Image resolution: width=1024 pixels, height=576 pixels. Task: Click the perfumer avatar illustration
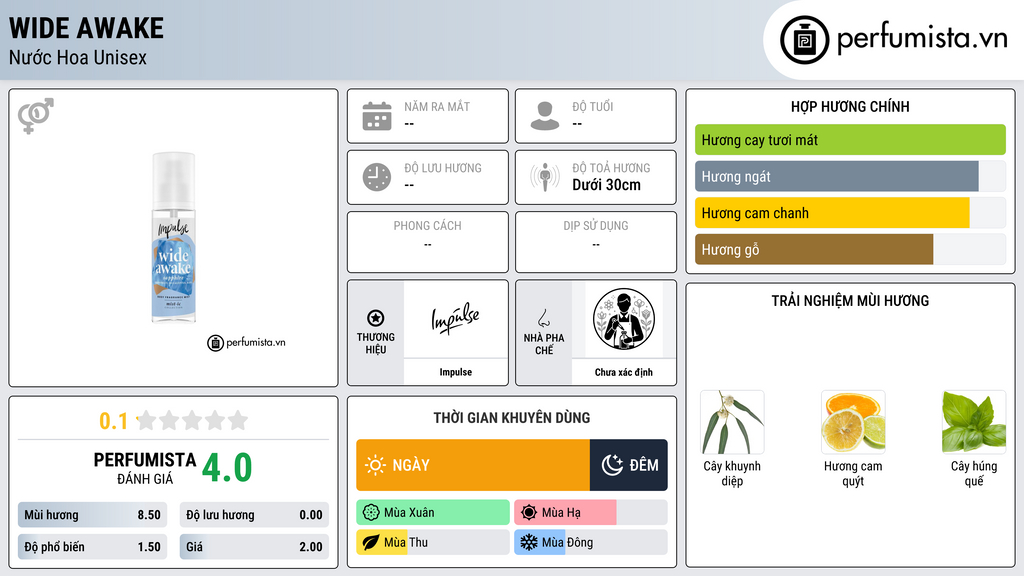point(624,319)
